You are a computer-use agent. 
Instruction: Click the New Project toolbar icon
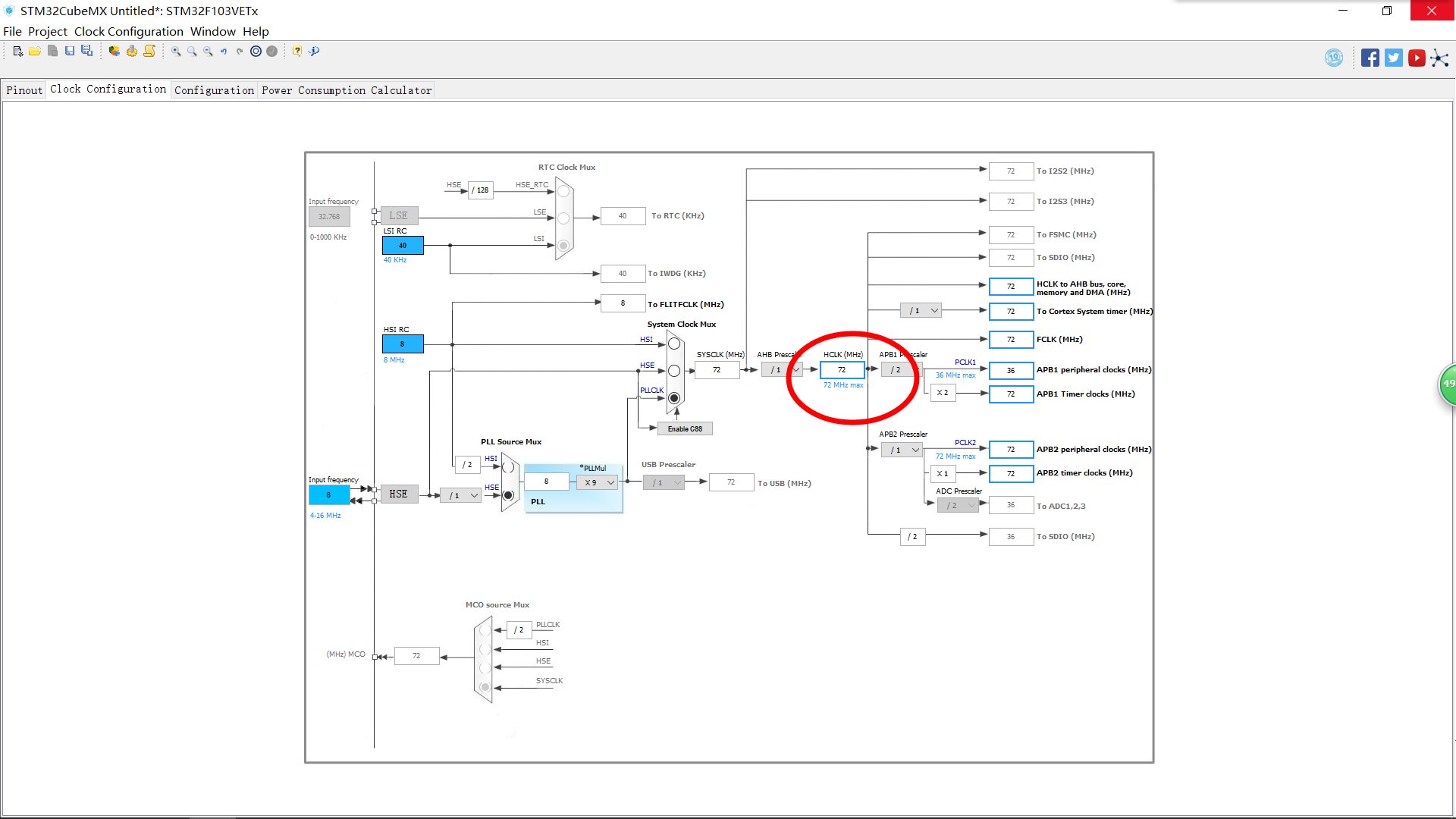click(18, 51)
